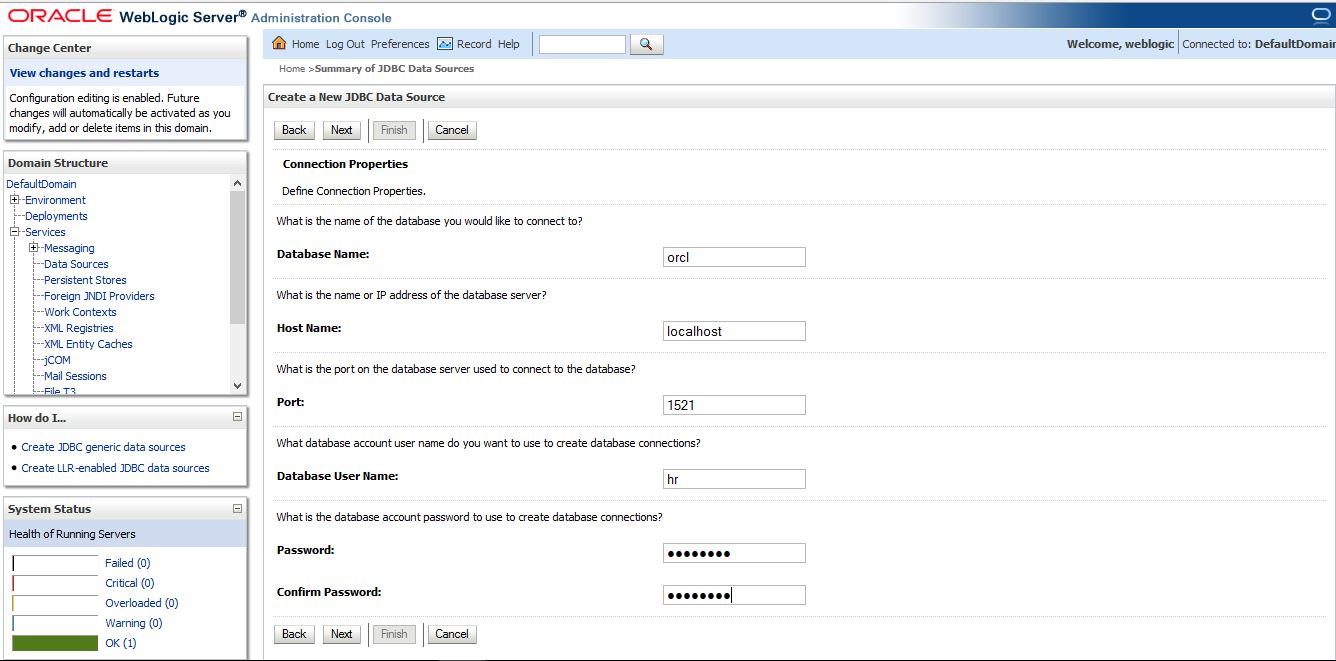Focus the Confirm Password field
This screenshot has height=661, width=1336.
coord(734,595)
